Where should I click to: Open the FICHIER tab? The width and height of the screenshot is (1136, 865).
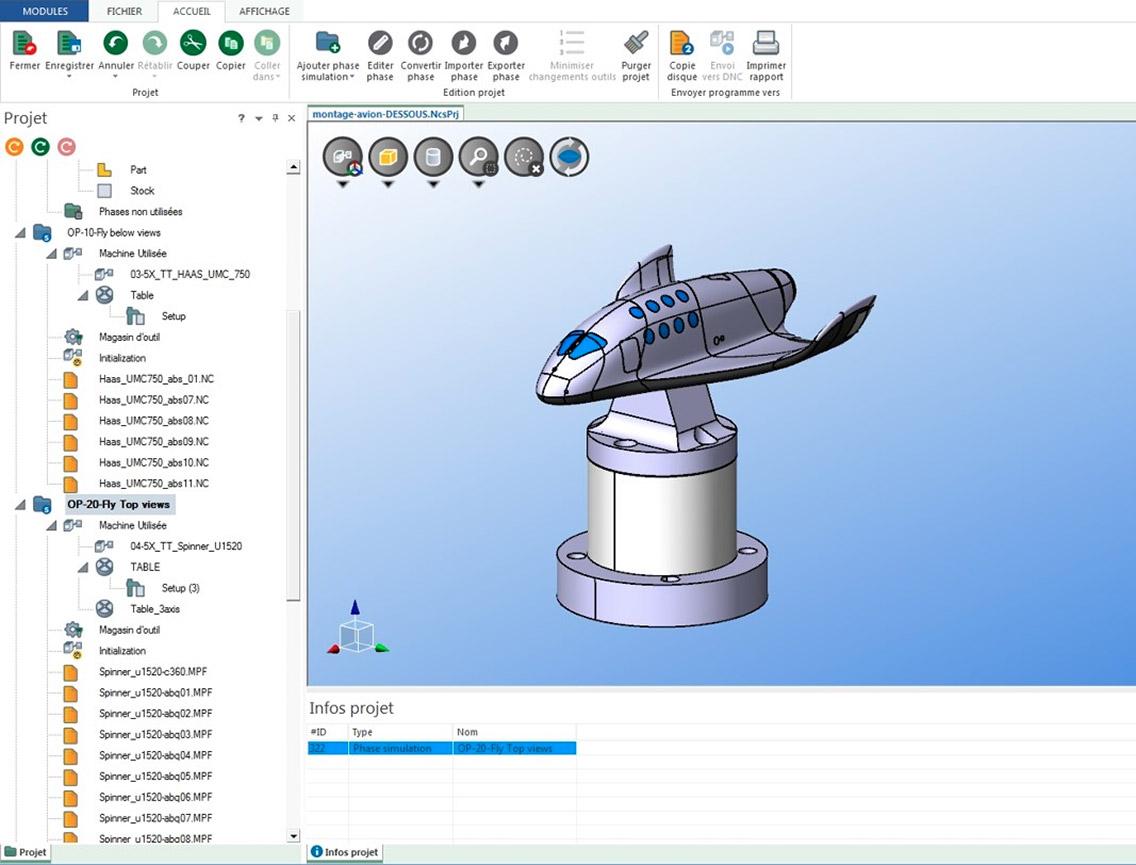(x=124, y=11)
